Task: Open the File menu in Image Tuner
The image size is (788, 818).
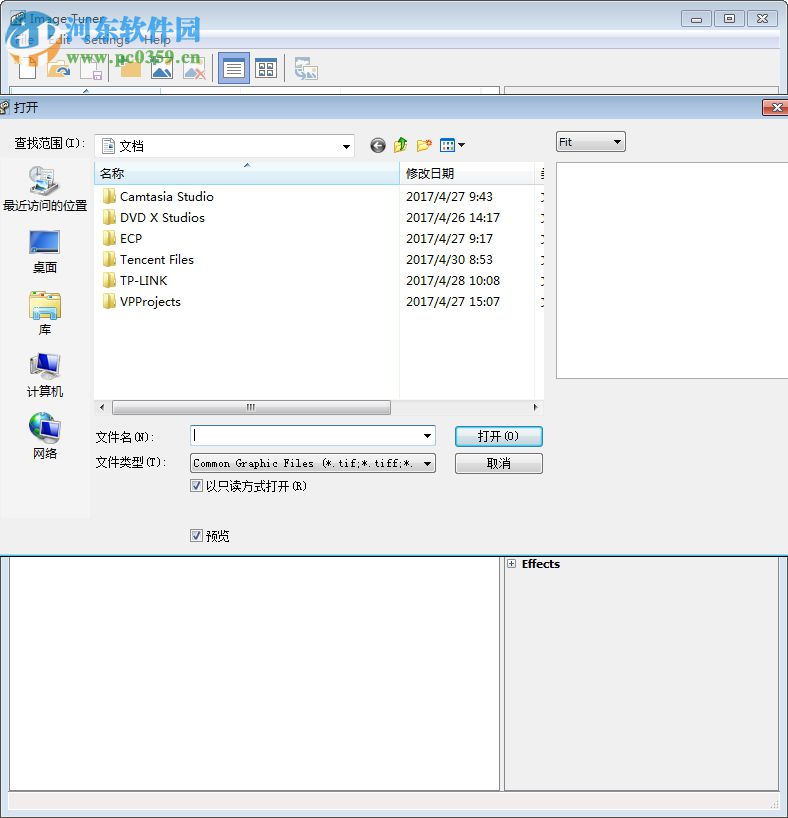Action: click(x=25, y=40)
